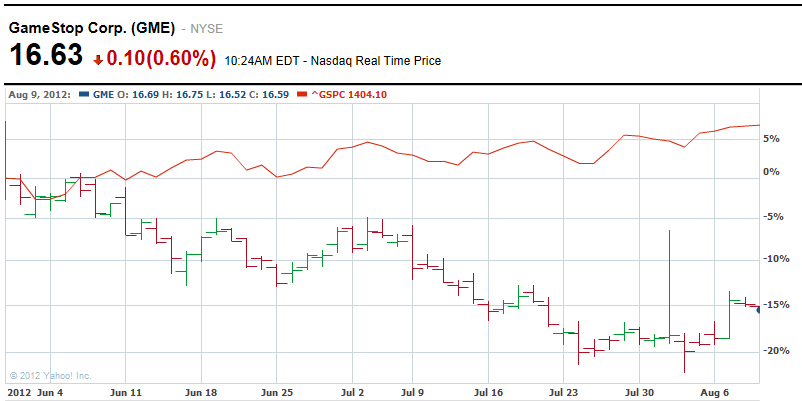
Task: Click the -5% y-axis label
Action: (x=773, y=217)
